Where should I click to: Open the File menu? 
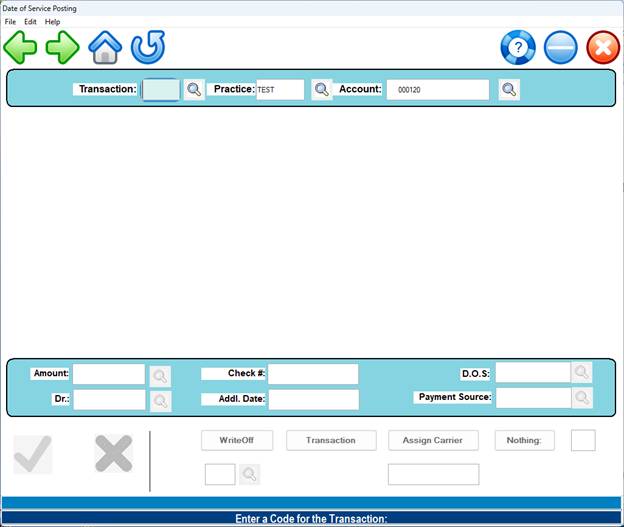[10, 22]
